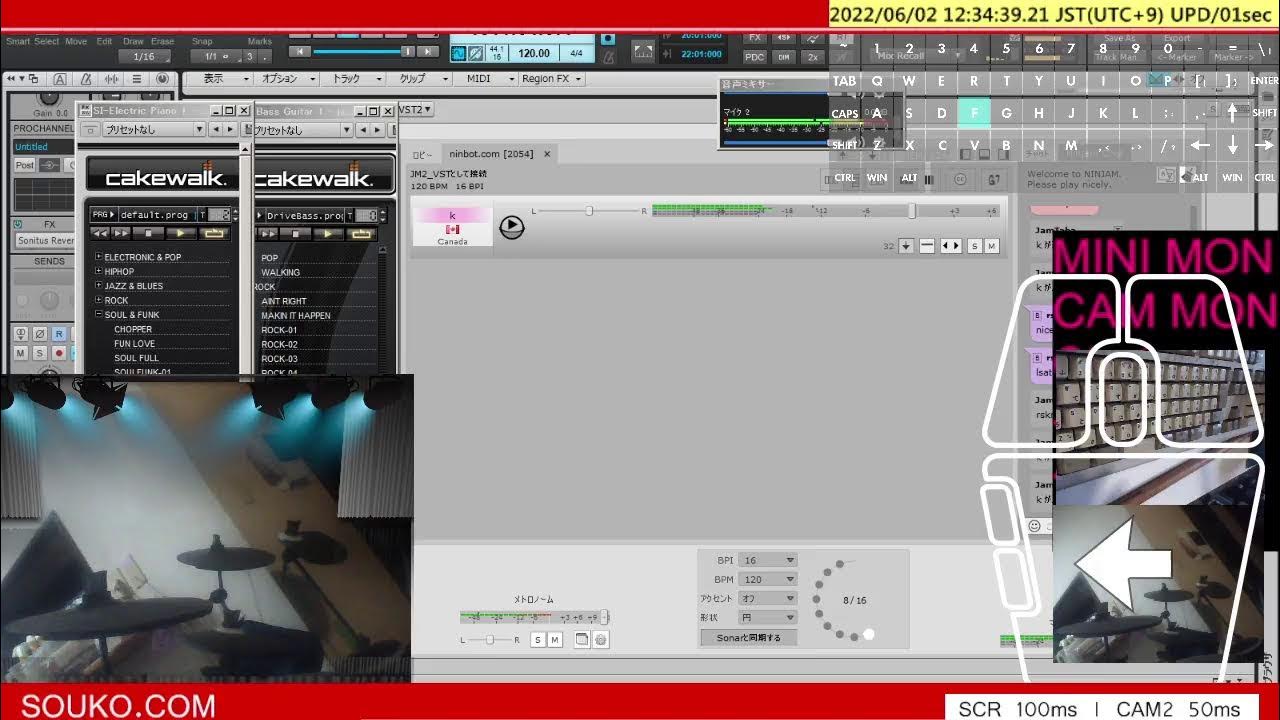1280x720 pixels.
Task: Open SI-Electric Piano preset dropdown
Action: point(155,129)
